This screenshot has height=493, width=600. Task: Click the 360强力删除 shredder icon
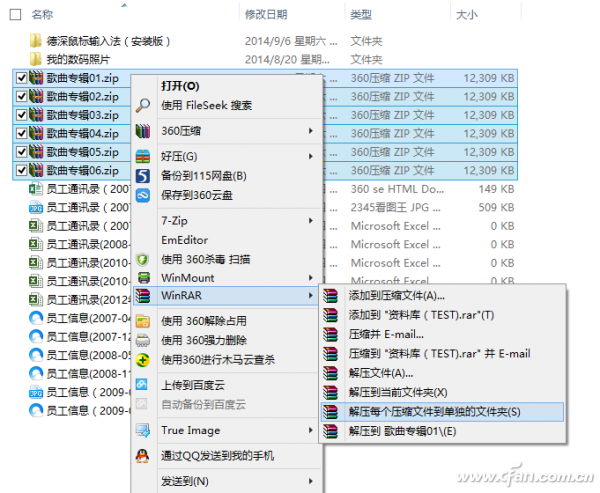(x=143, y=340)
